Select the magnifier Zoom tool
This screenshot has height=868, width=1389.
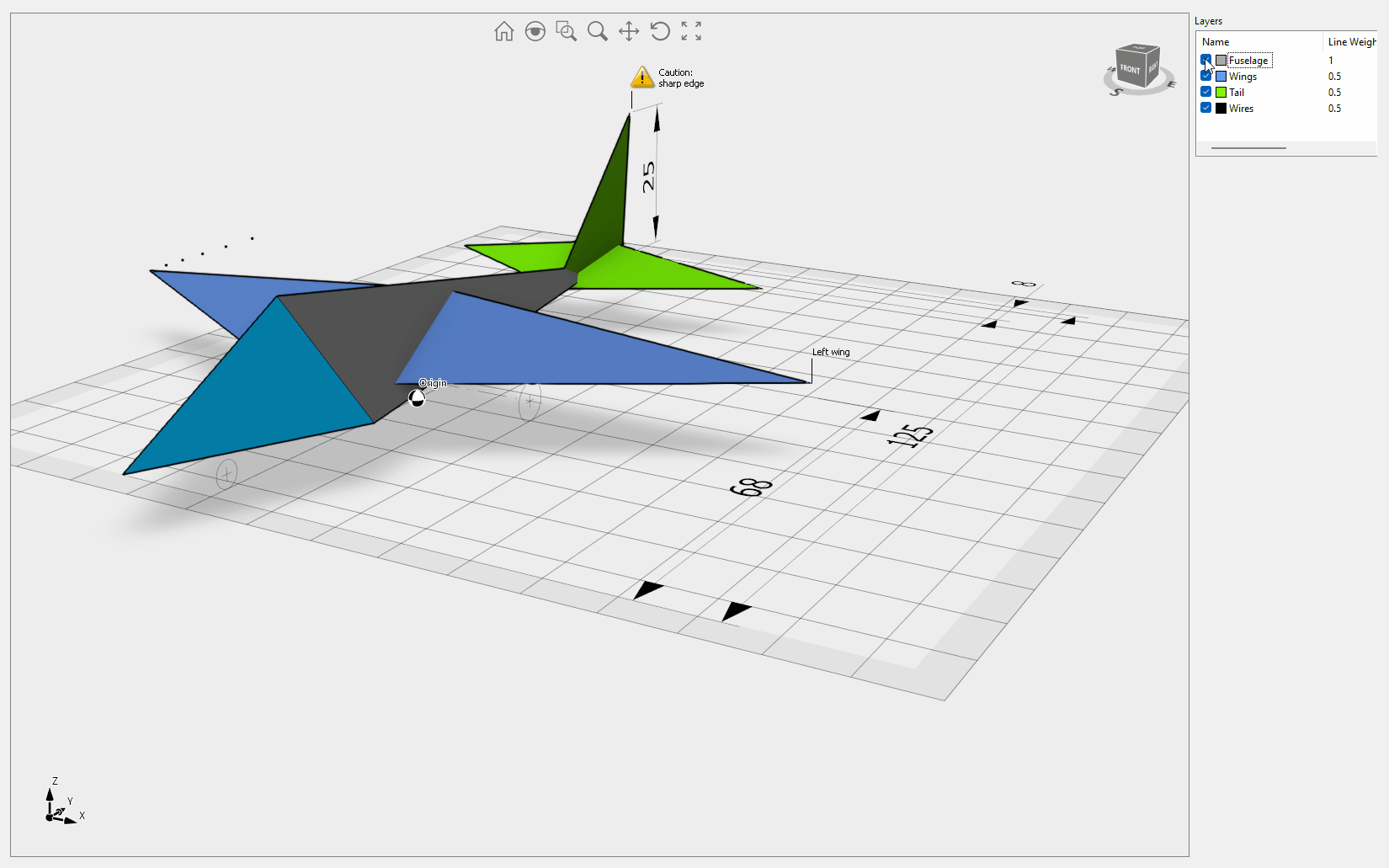pos(598,31)
